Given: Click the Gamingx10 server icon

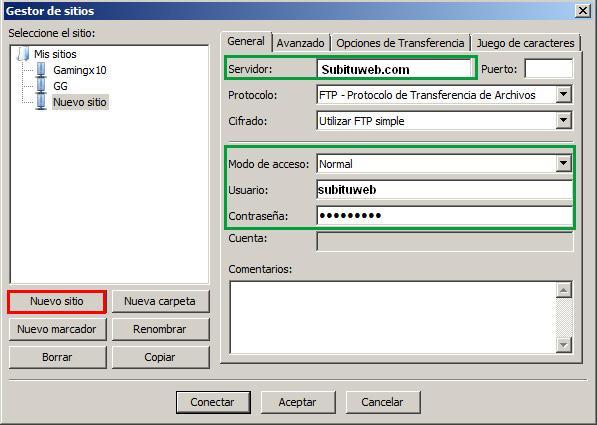Looking at the screenshot, I should tap(41, 70).
